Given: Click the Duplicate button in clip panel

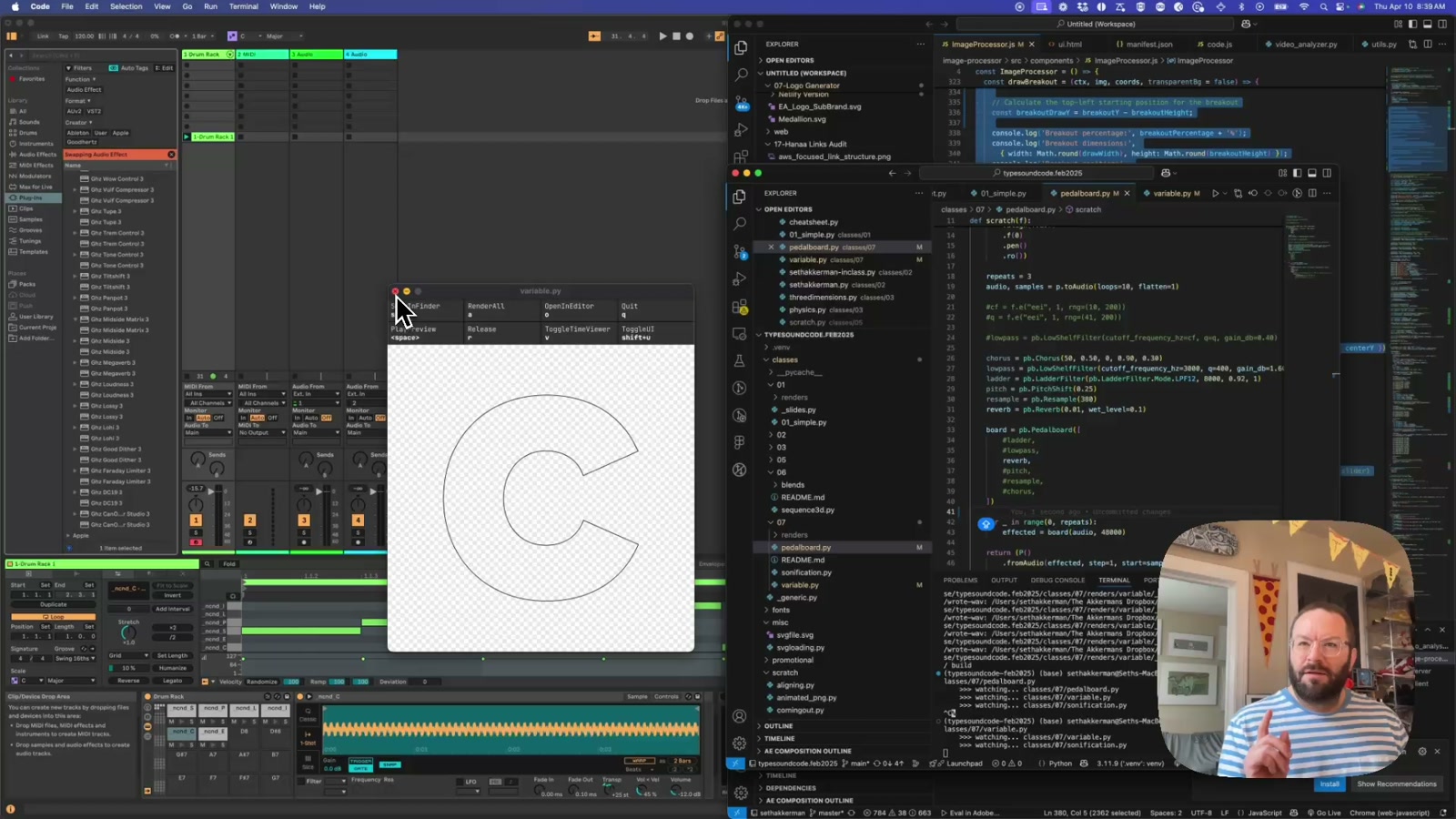Looking at the screenshot, I should click(x=54, y=604).
